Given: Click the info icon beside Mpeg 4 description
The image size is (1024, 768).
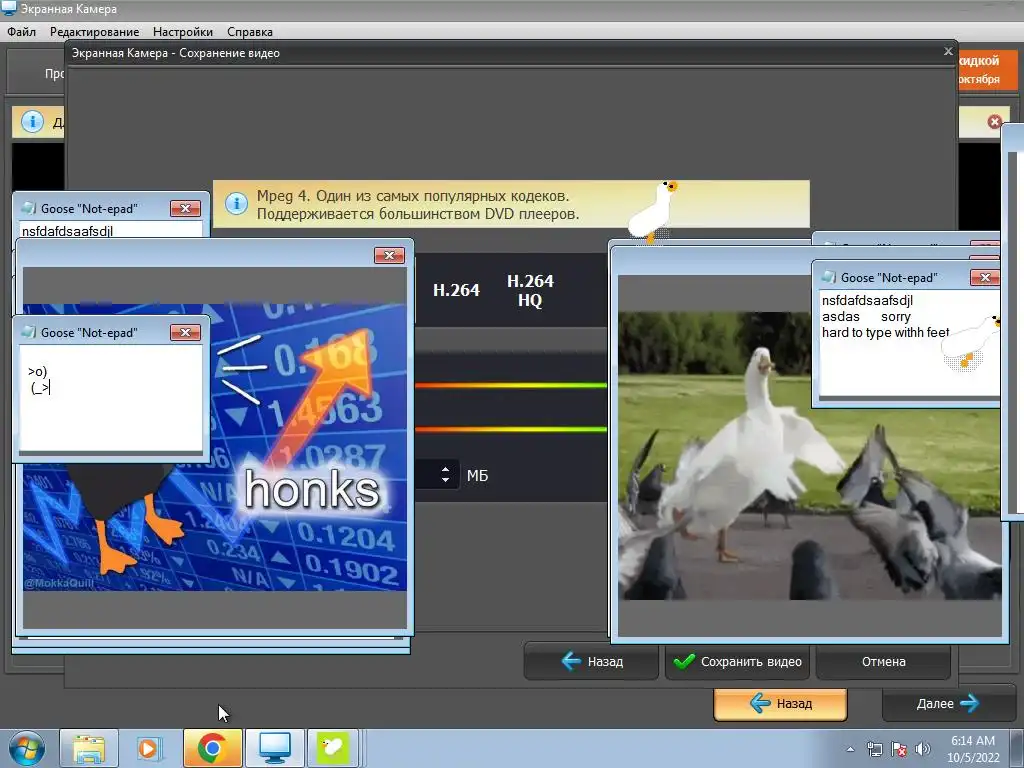Looking at the screenshot, I should point(236,204).
